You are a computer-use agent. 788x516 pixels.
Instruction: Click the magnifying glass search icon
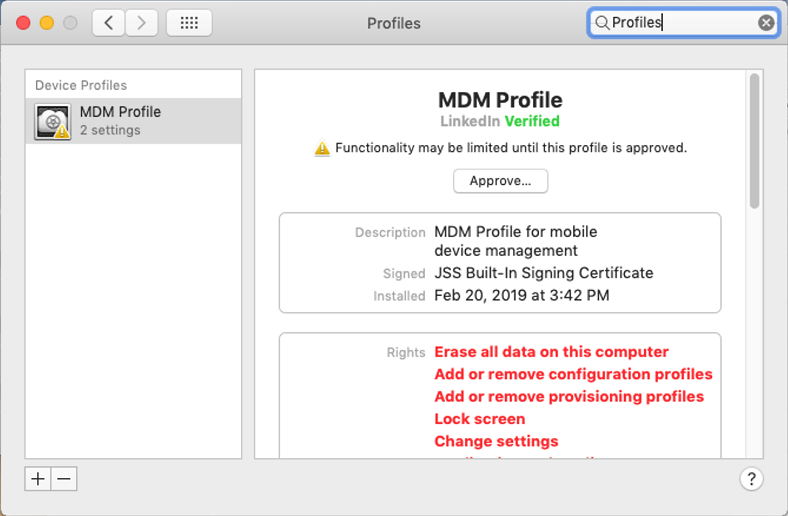[602, 23]
